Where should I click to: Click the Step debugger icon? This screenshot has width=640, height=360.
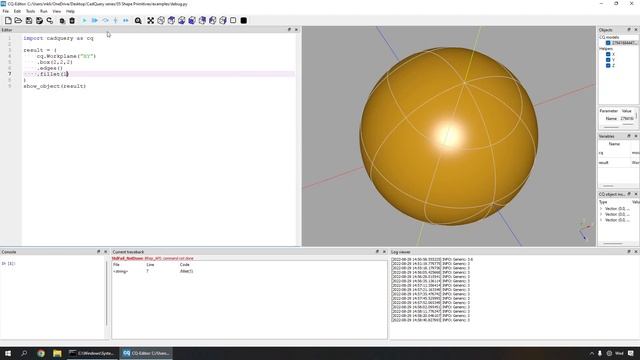pyautogui.click(x=105, y=20)
